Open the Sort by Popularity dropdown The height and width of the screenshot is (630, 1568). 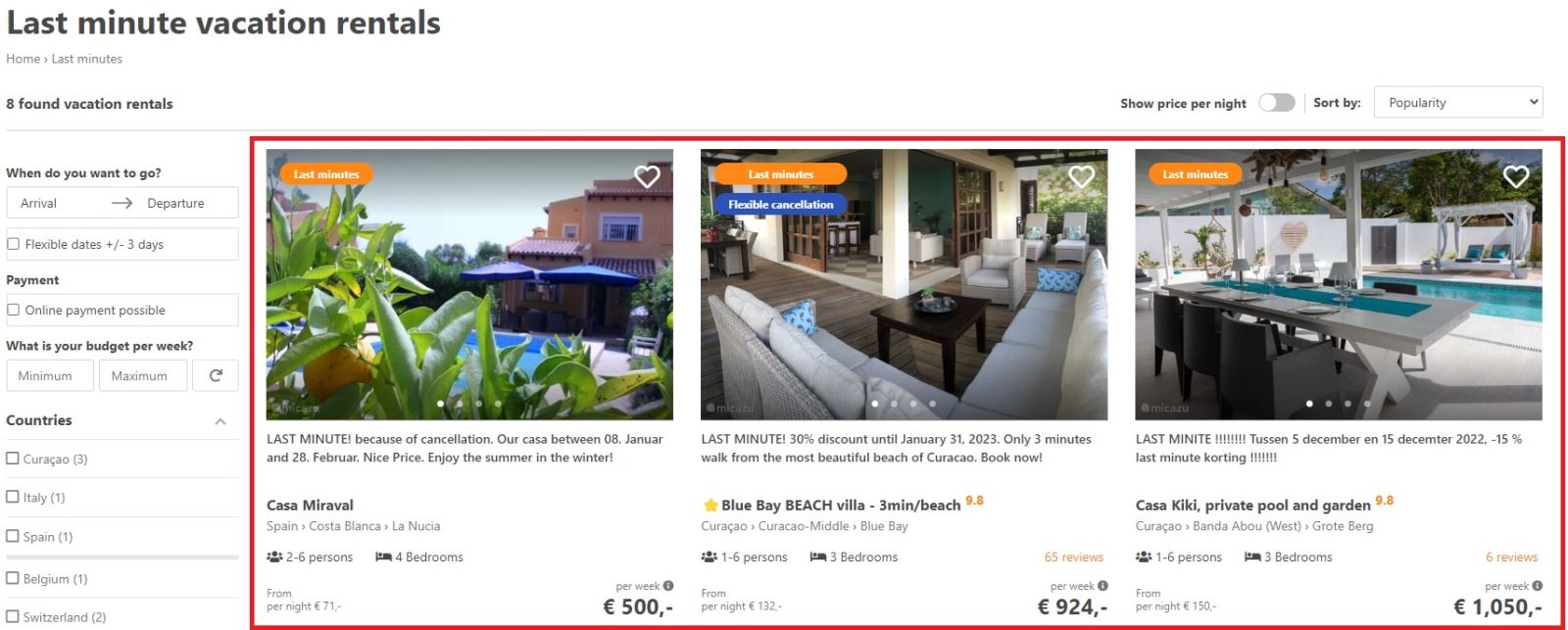[1458, 103]
